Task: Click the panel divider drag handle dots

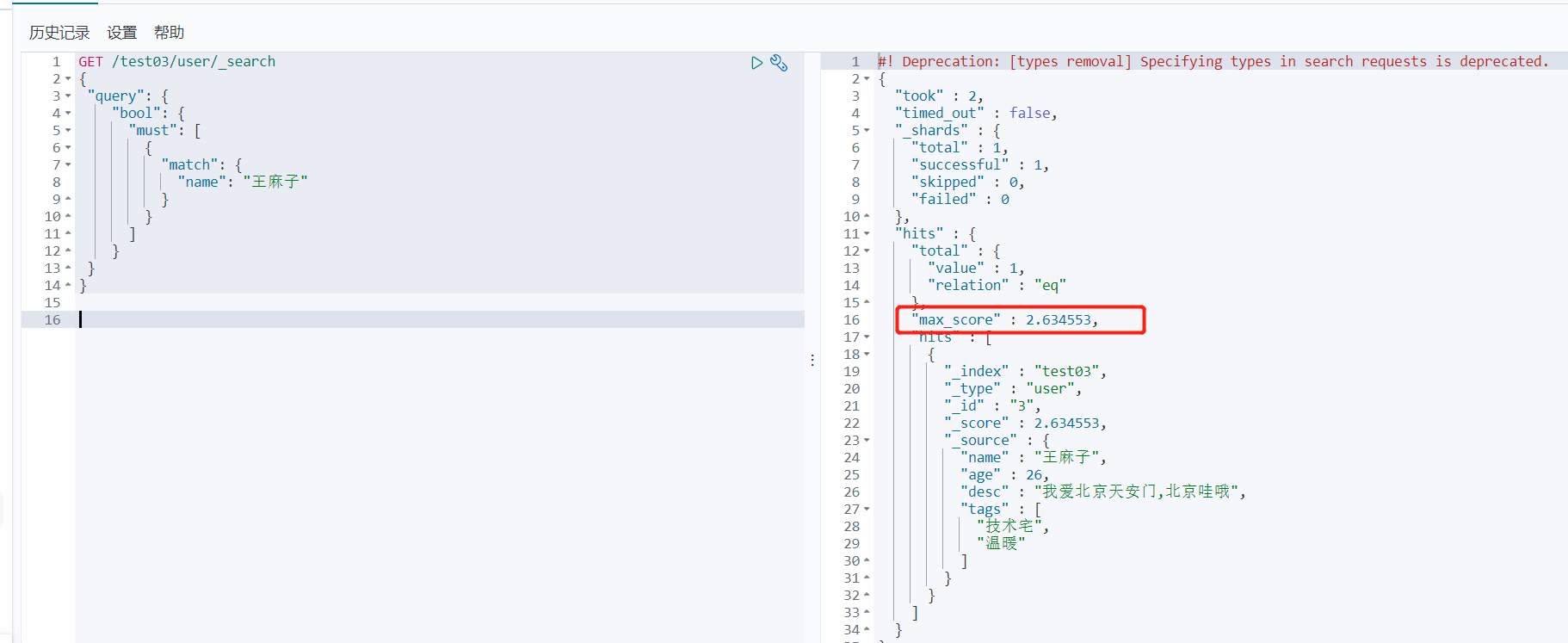Action: pos(812,361)
